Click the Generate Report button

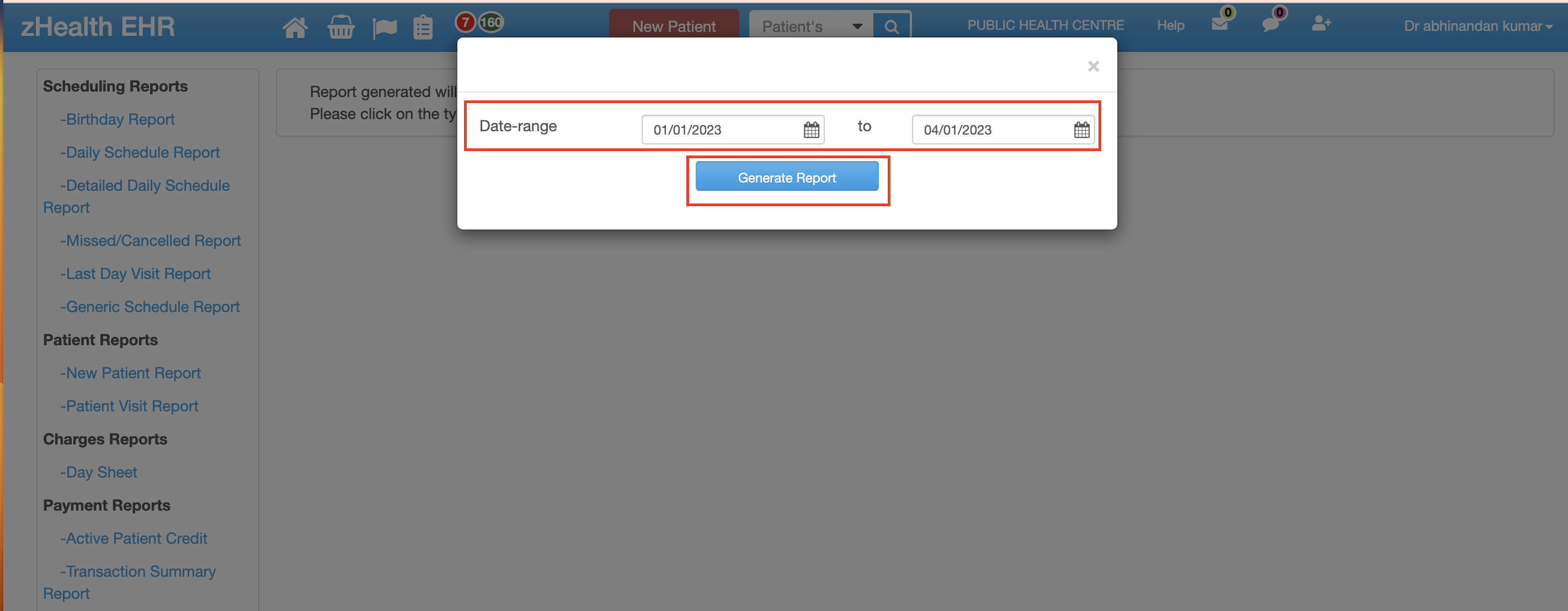click(x=786, y=176)
